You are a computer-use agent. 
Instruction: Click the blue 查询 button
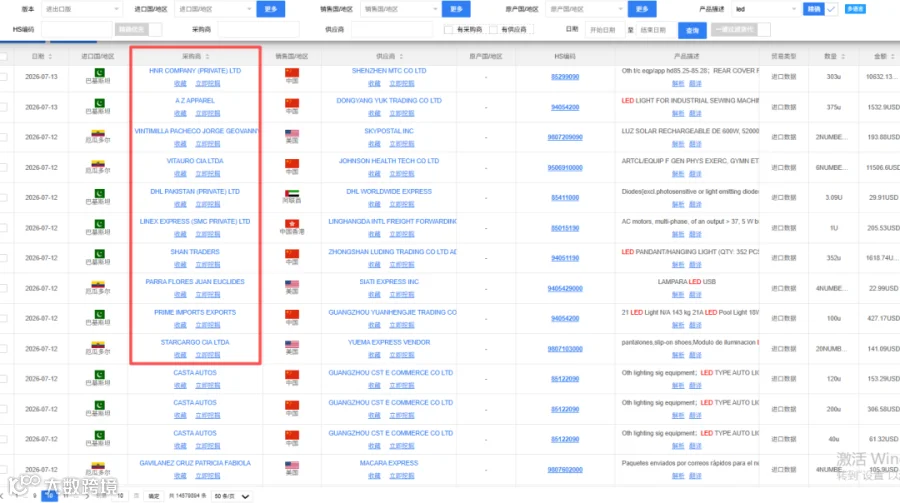[x=692, y=30]
